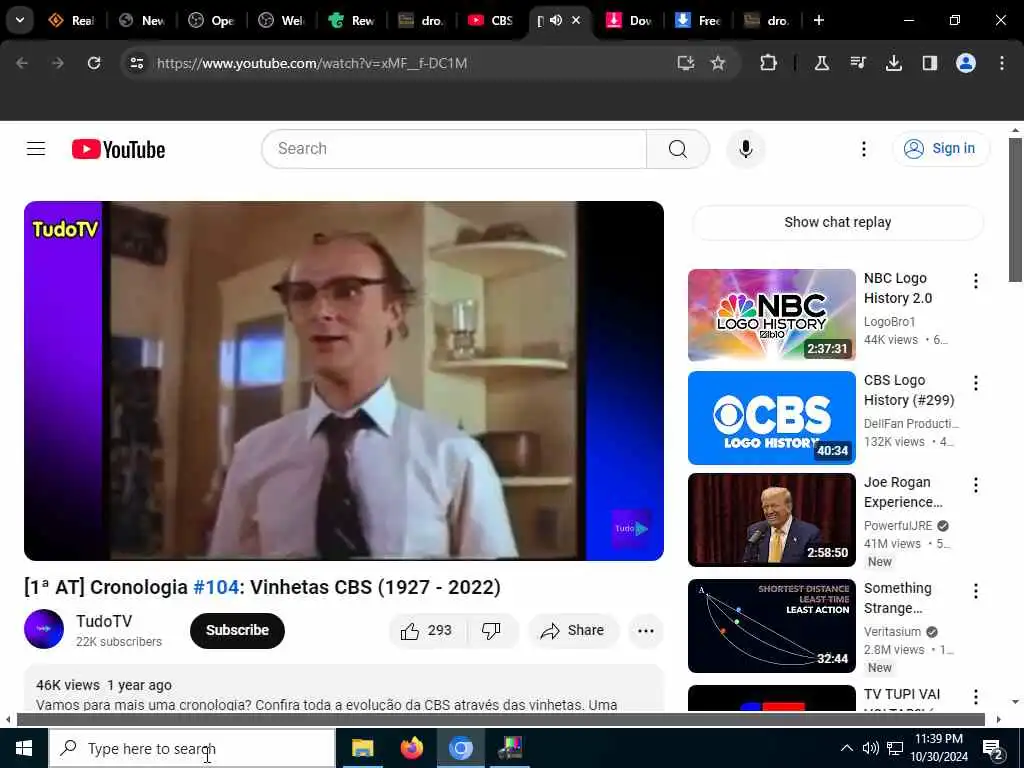Open options for Something Strange video
1024x768 pixels.
pos(976,592)
